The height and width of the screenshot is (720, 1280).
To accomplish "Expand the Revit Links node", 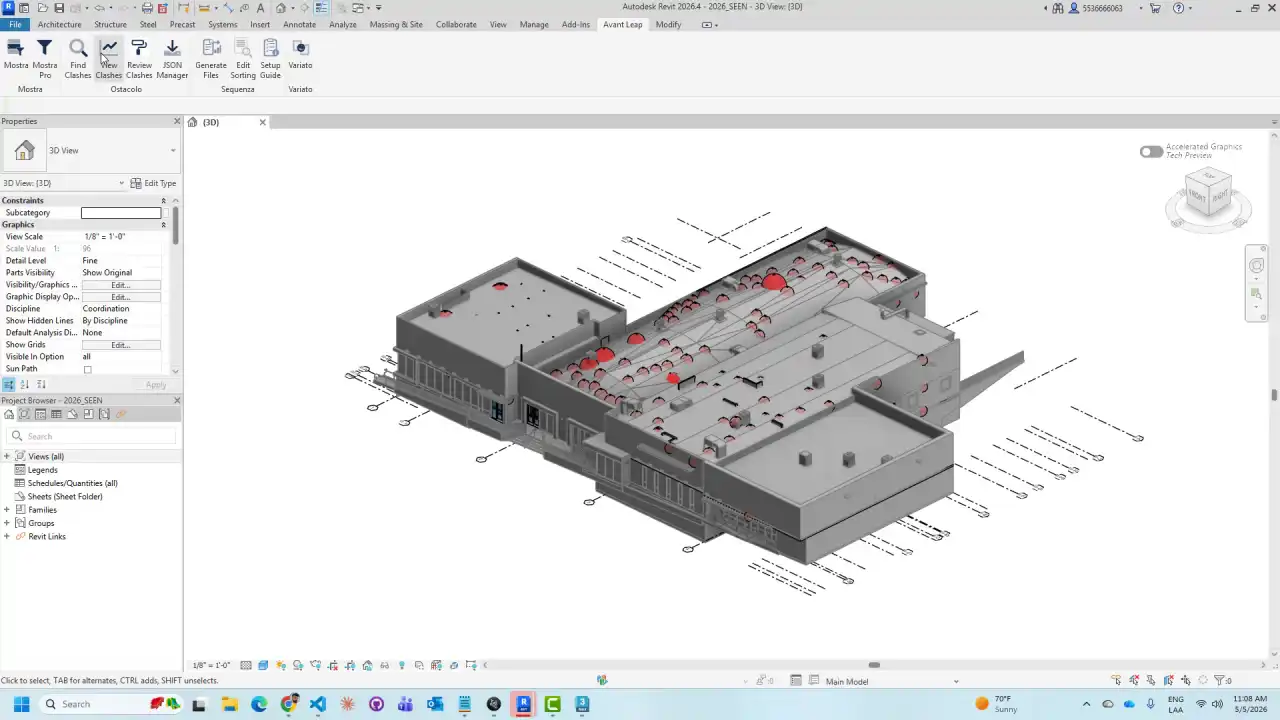I will click(x=7, y=536).
